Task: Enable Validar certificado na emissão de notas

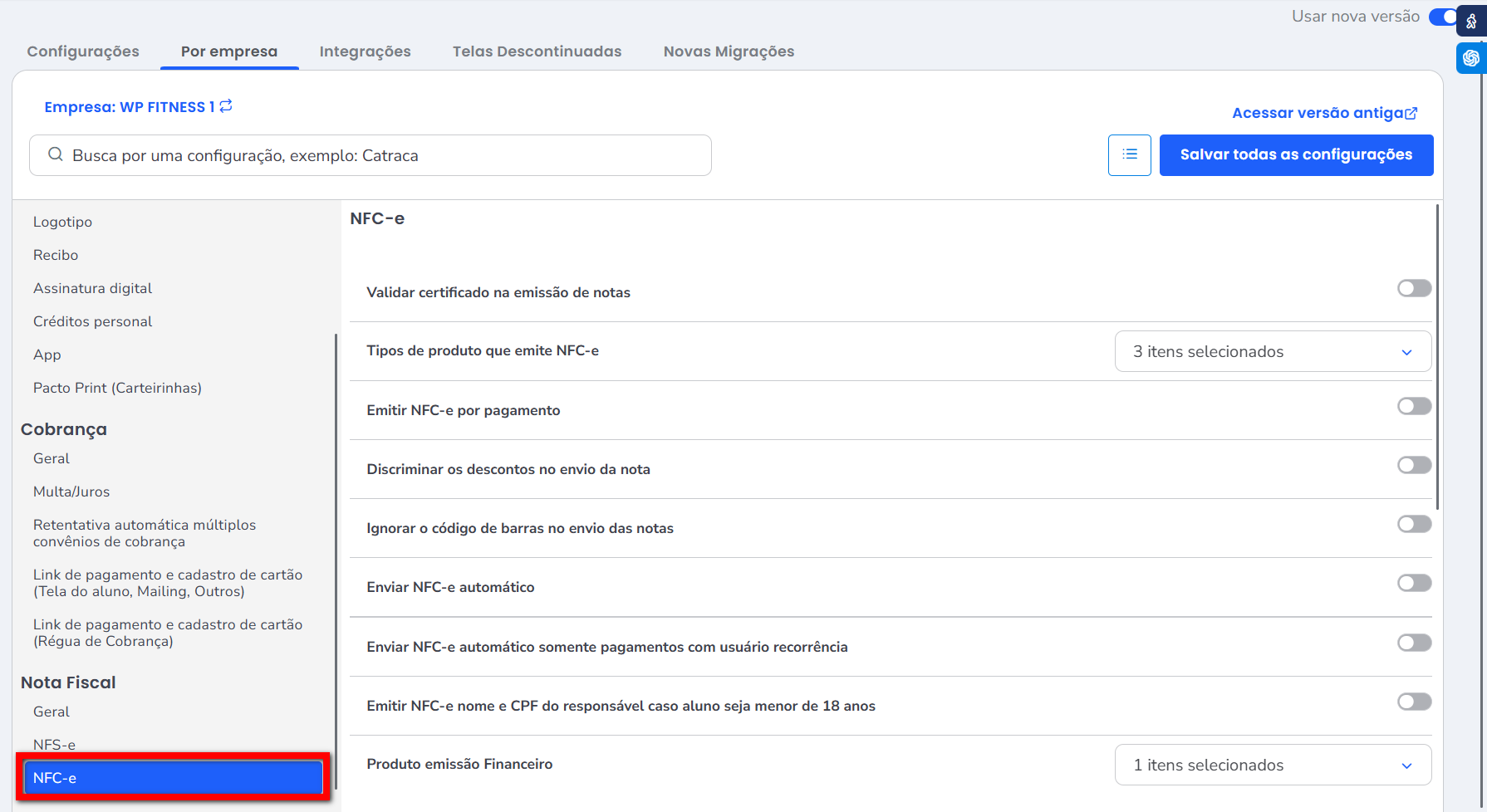Action: tap(1414, 288)
